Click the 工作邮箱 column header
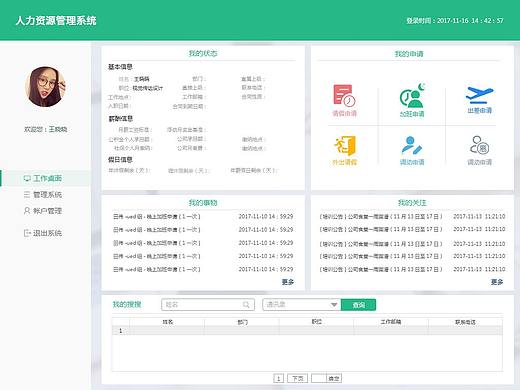Screen dimensions: 520x390 [391, 322]
